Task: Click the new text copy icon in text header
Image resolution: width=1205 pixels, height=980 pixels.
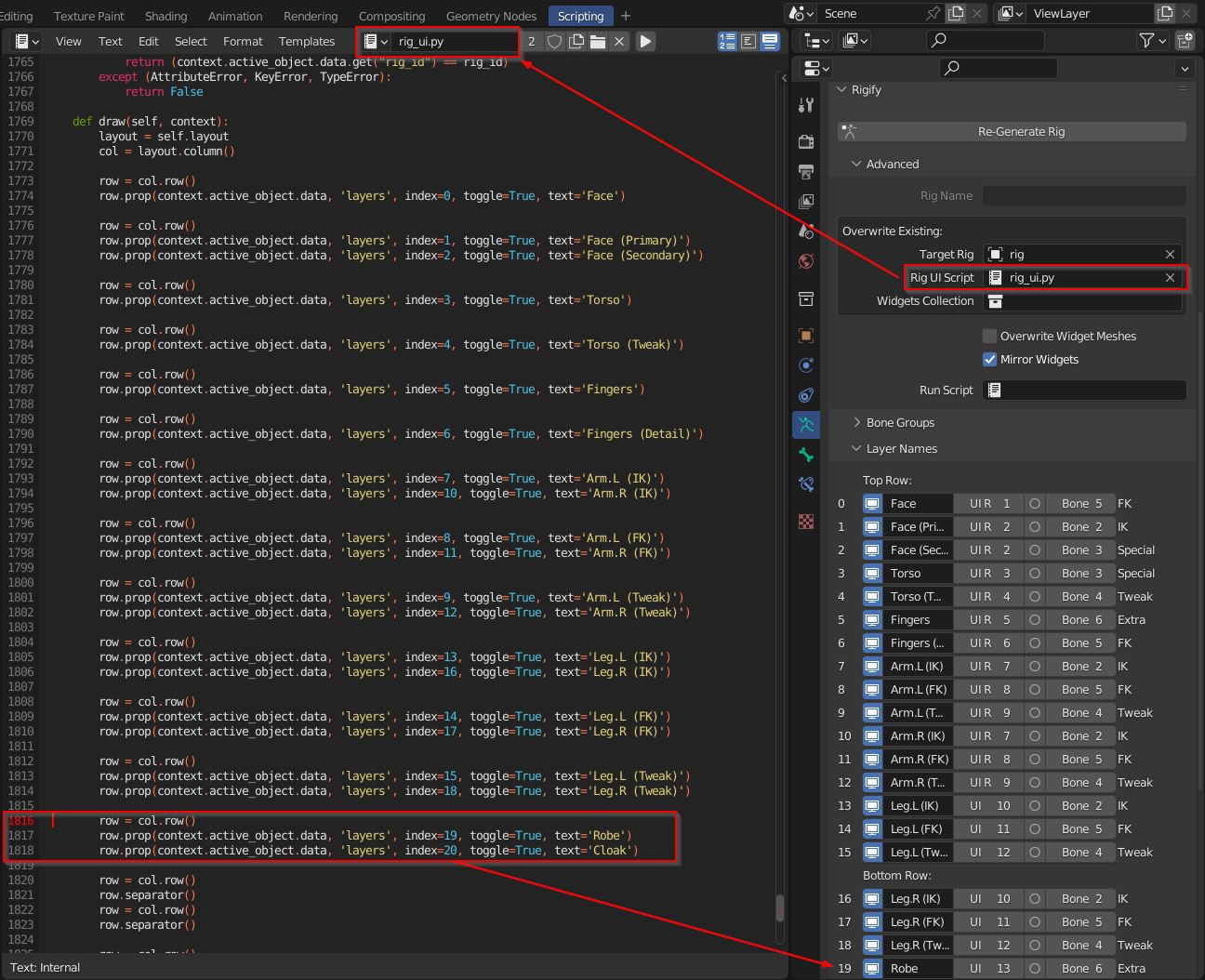Action: 576,41
